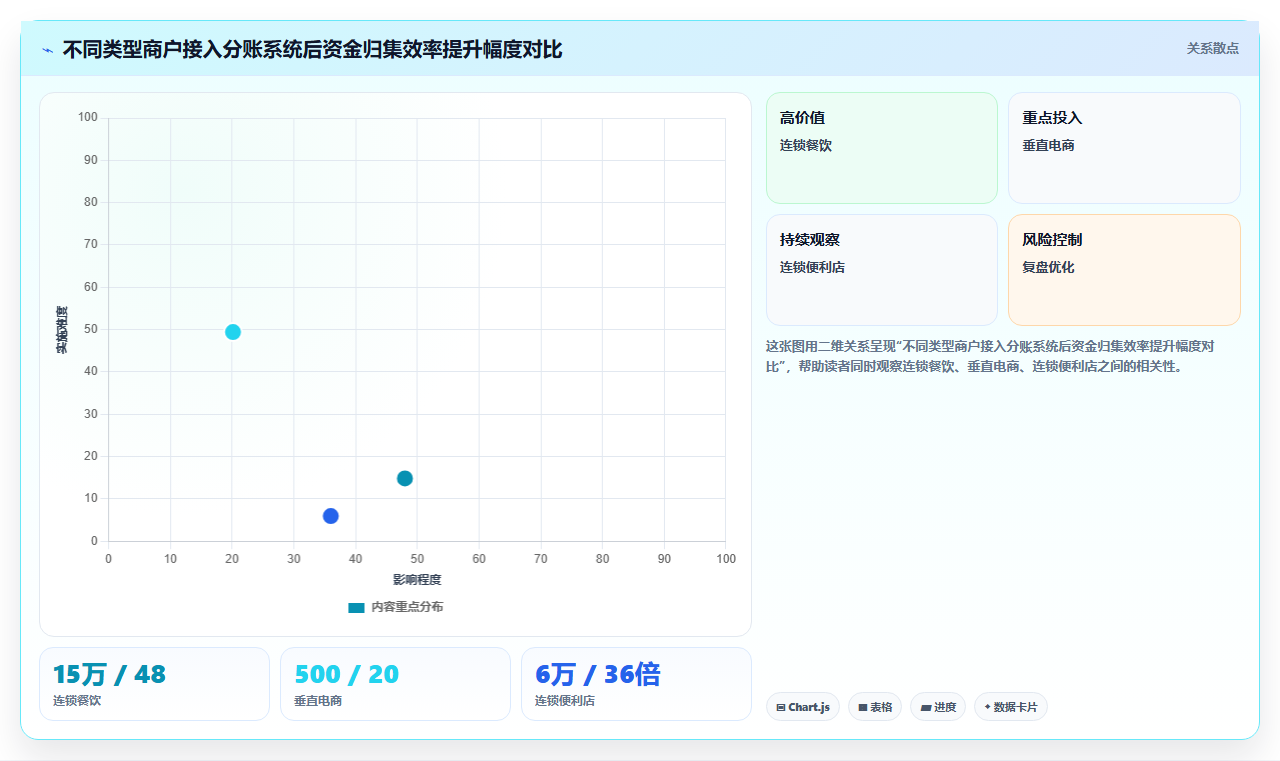Image resolution: width=1280 pixels, height=761 pixels.
Task: Click the 500 / 20 metric value
Action: coord(346,675)
